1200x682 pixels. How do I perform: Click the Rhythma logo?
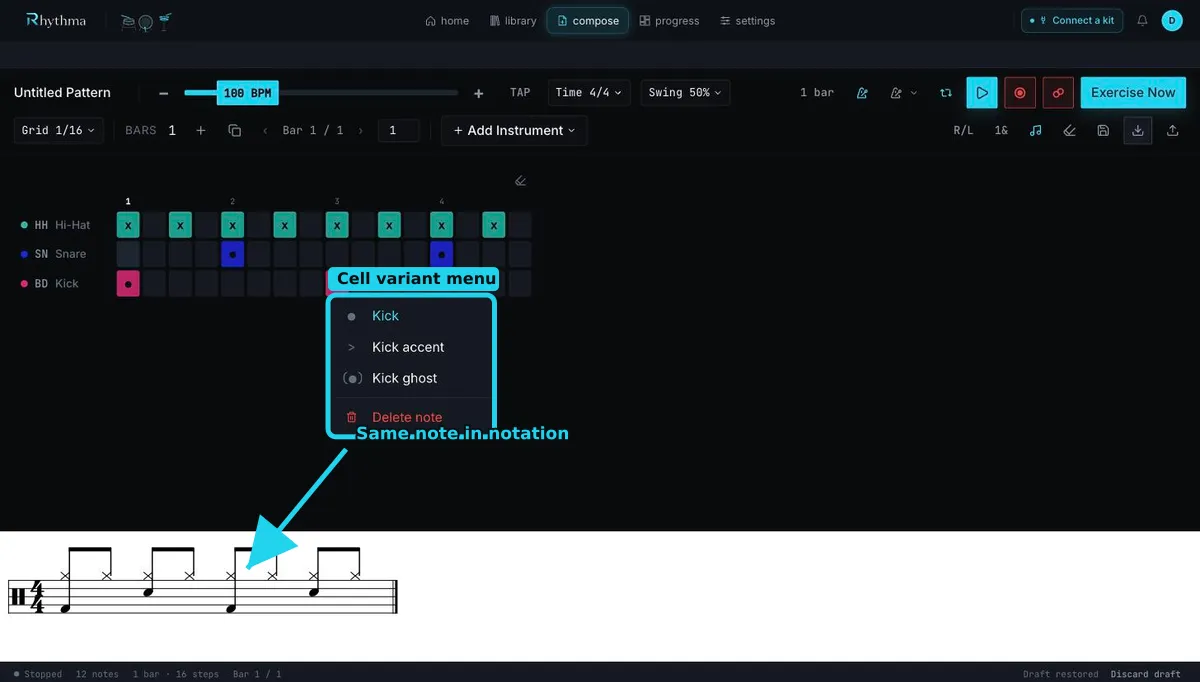pyautogui.click(x=56, y=20)
